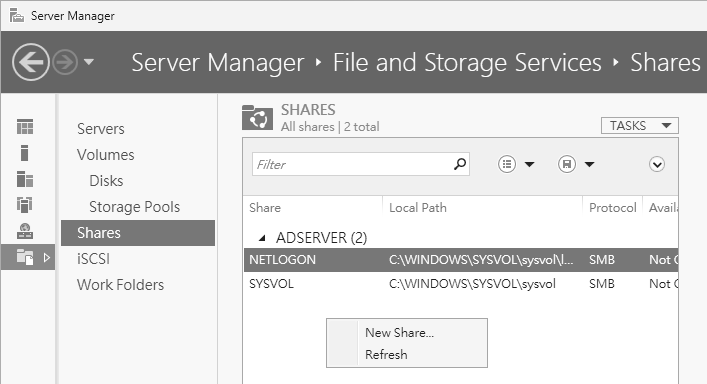Select the SYSVOL share row
Image resolution: width=707 pixels, height=384 pixels.
pos(461,284)
